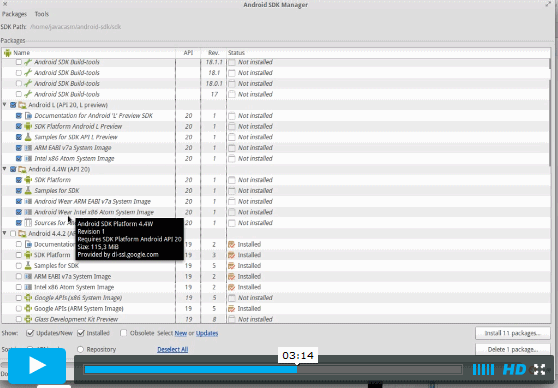Click the wrench icon of Build-tools 18.0.1

click(x=28, y=83)
